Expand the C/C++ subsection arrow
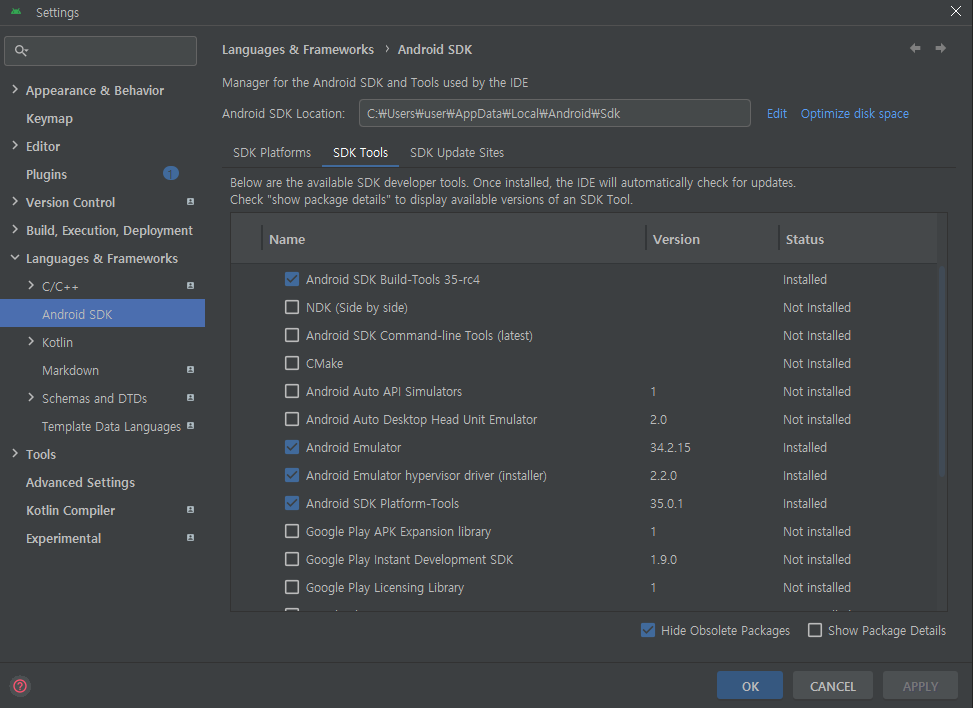This screenshot has height=708, width=973. coord(31,285)
